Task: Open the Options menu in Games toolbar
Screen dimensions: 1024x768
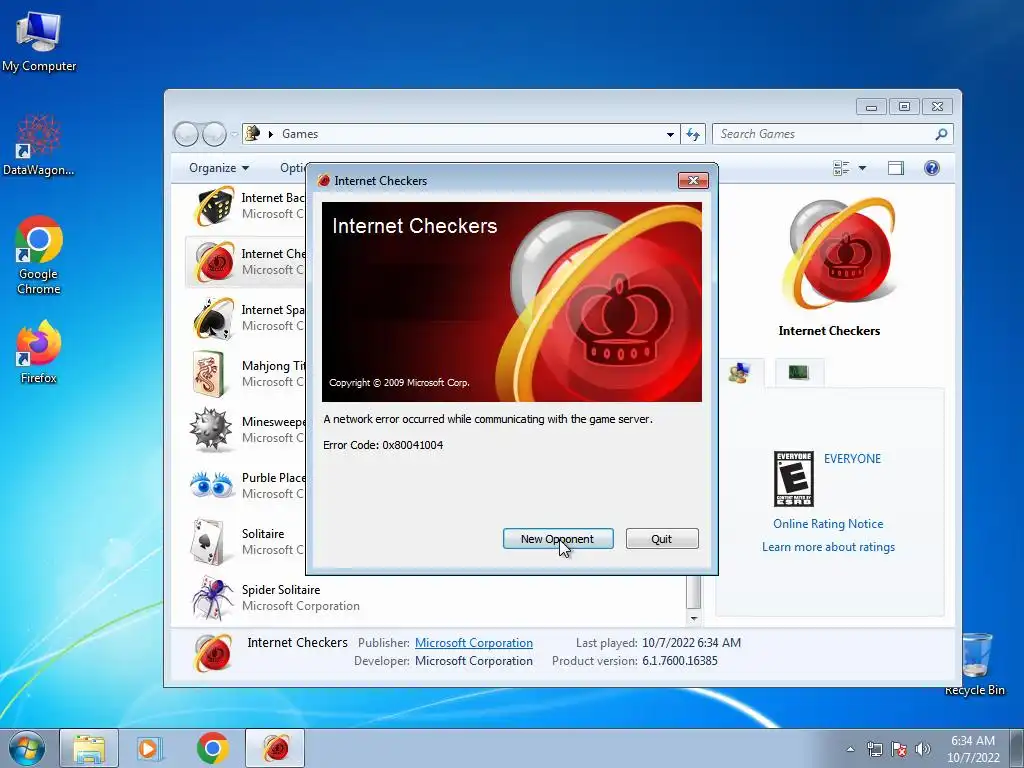Action: pos(293,168)
